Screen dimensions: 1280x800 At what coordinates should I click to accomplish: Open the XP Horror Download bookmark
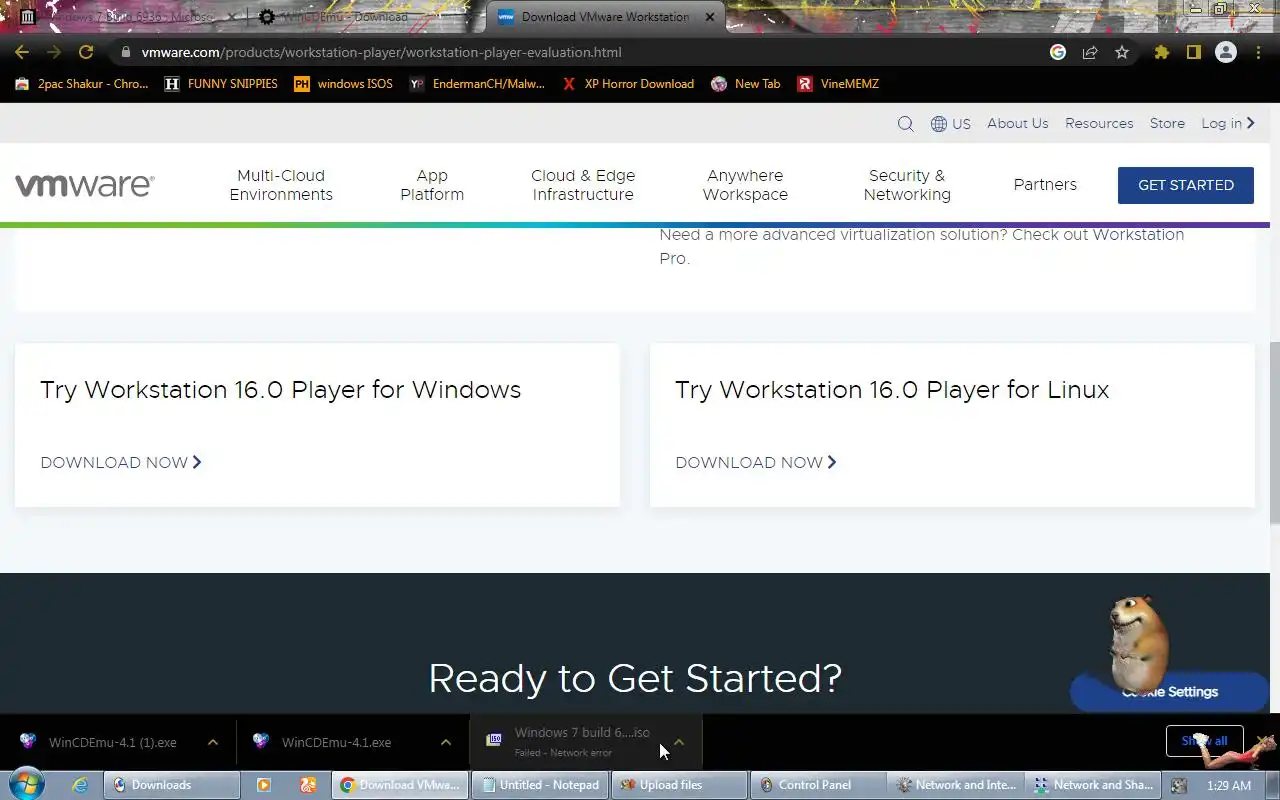coord(628,84)
